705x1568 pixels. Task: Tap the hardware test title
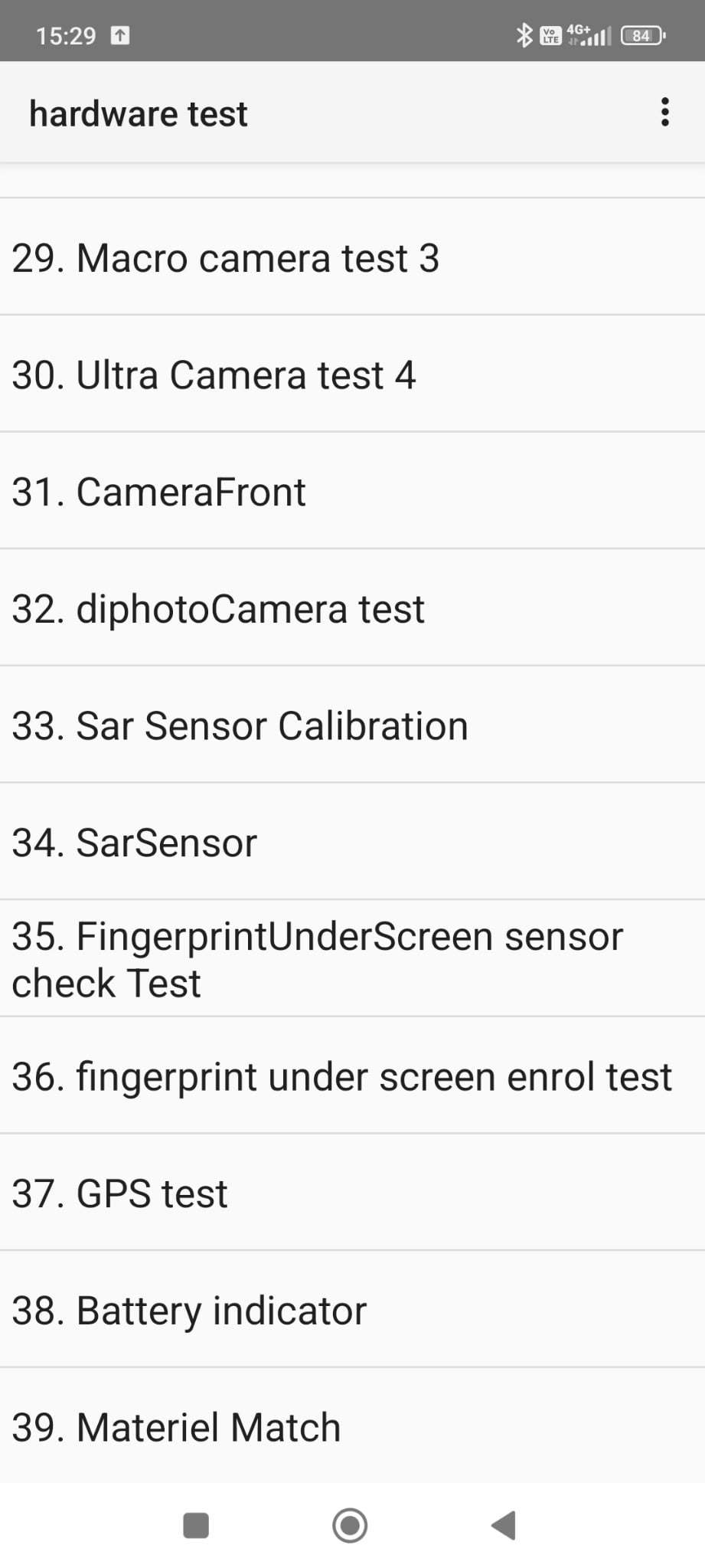point(139,114)
